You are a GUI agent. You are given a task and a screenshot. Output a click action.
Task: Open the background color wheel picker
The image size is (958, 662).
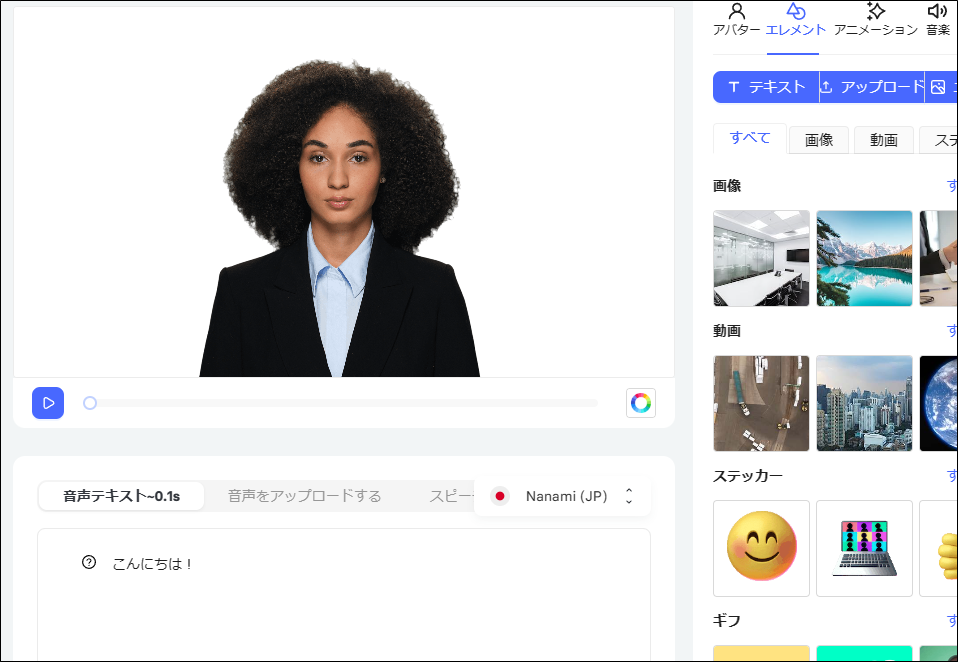pyautogui.click(x=641, y=403)
